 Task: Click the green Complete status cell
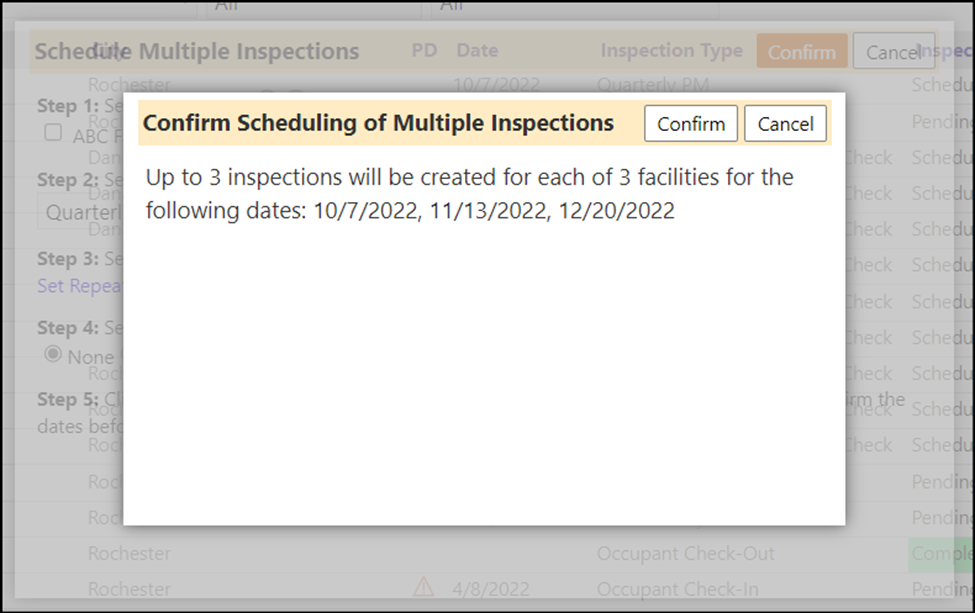tap(941, 553)
